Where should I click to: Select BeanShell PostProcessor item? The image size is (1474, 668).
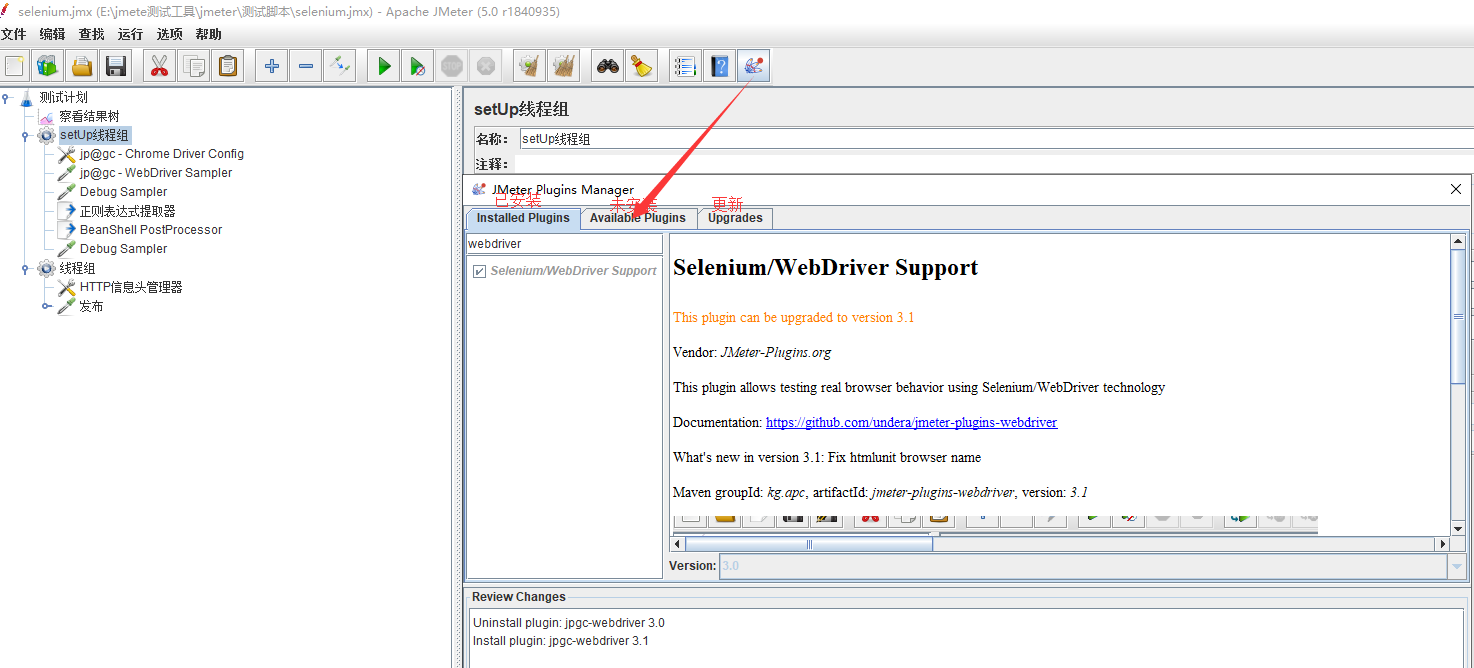tap(151, 230)
